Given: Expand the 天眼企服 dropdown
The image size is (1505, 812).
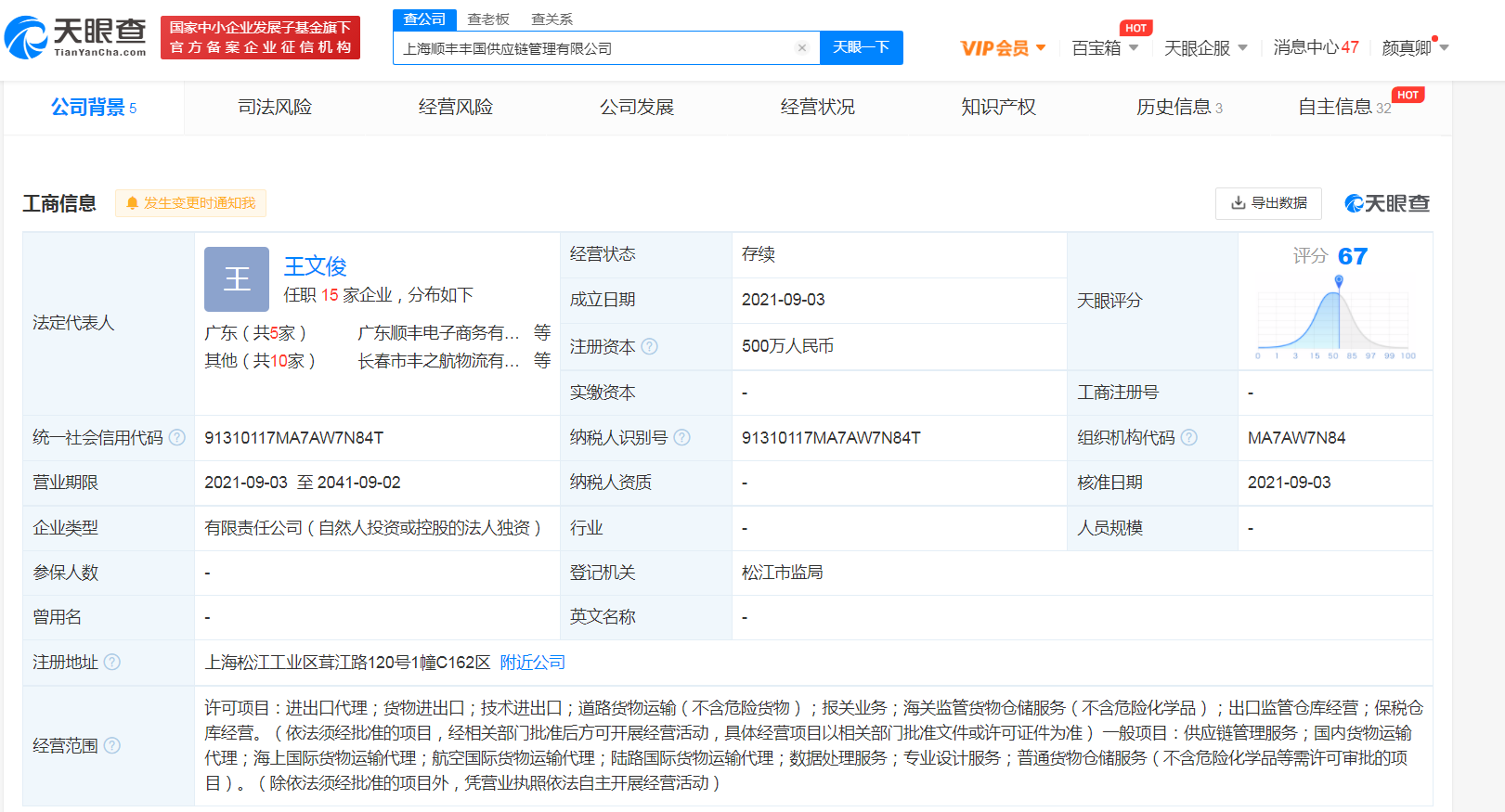Looking at the screenshot, I should [1205, 48].
